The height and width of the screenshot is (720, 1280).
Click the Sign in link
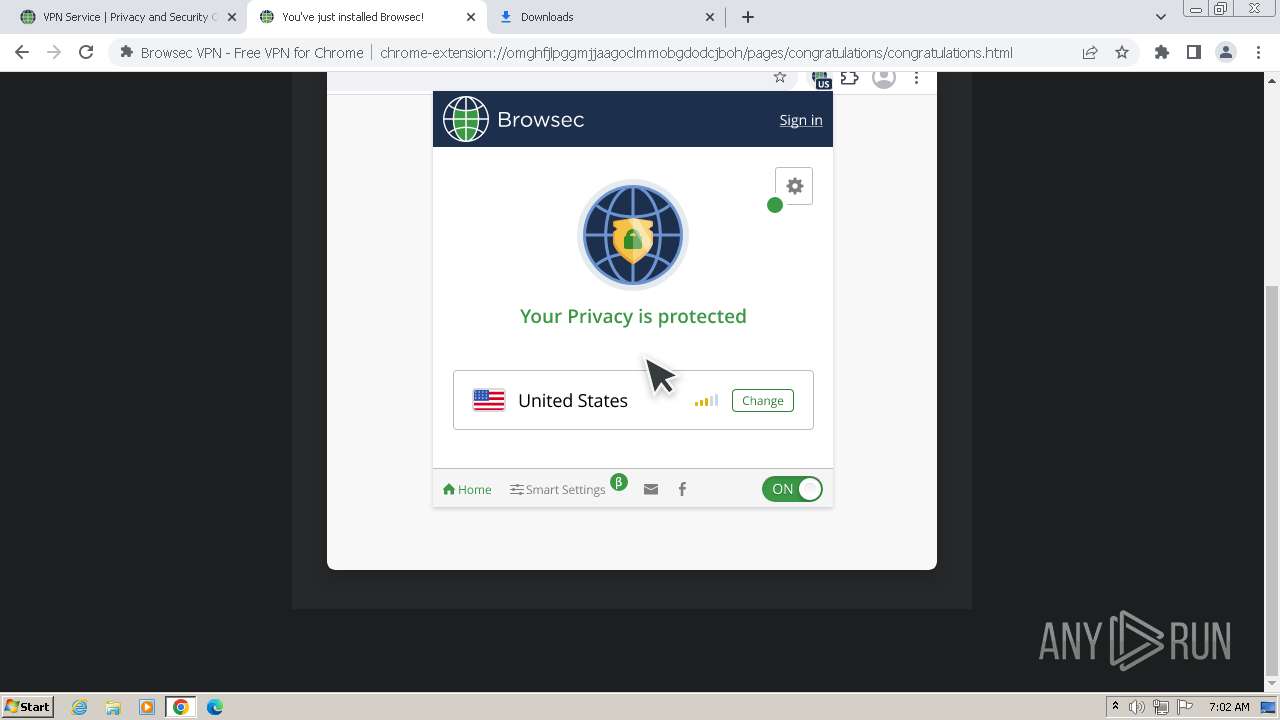click(x=801, y=120)
